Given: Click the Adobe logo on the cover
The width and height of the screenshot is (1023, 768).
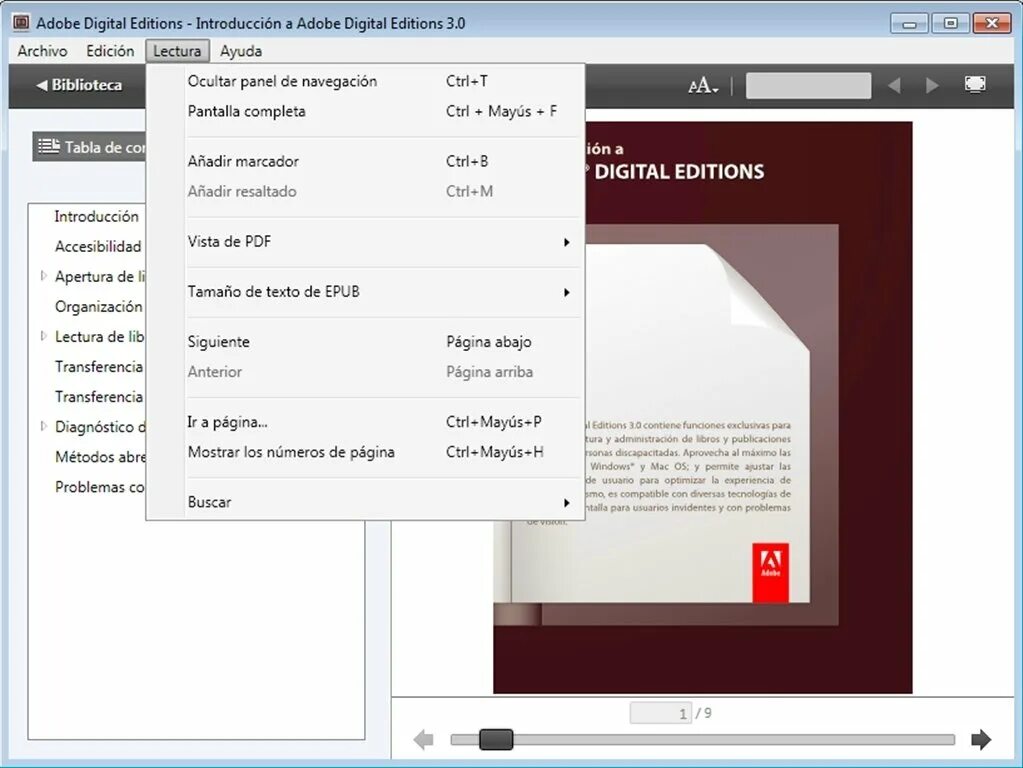Looking at the screenshot, I should [771, 572].
